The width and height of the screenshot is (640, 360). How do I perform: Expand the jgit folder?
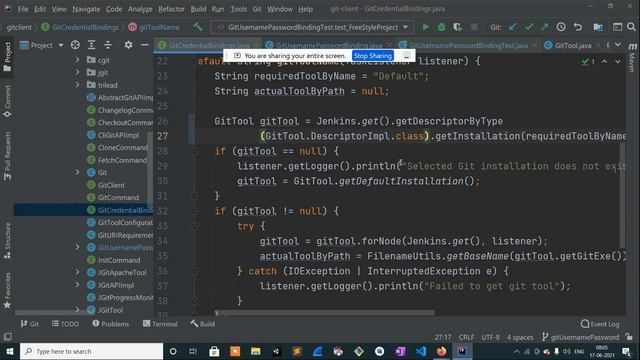[x=77, y=72]
